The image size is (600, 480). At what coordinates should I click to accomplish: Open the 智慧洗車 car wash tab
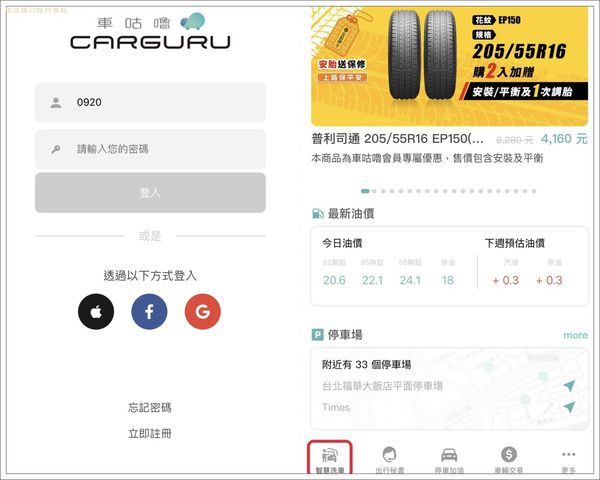pyautogui.click(x=329, y=459)
